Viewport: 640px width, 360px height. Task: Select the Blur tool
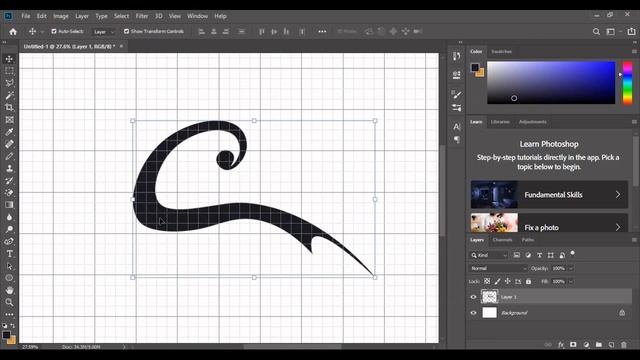[x=9, y=217]
